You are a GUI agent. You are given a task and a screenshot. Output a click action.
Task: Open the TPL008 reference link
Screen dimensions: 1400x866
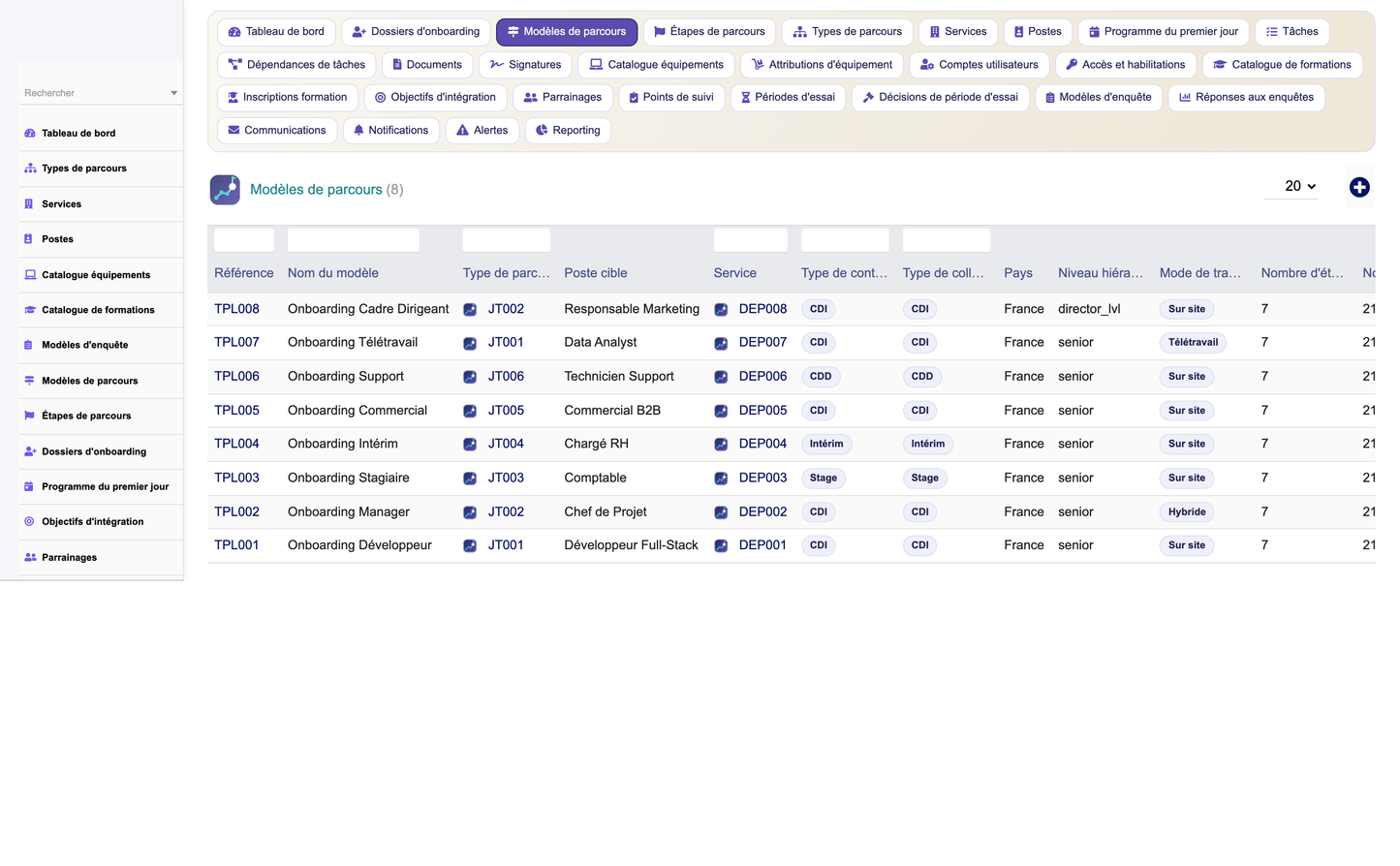236,309
